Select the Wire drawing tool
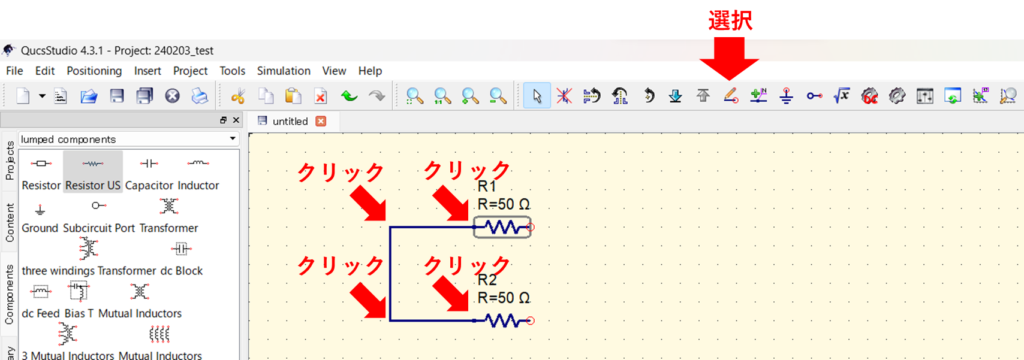 730,96
